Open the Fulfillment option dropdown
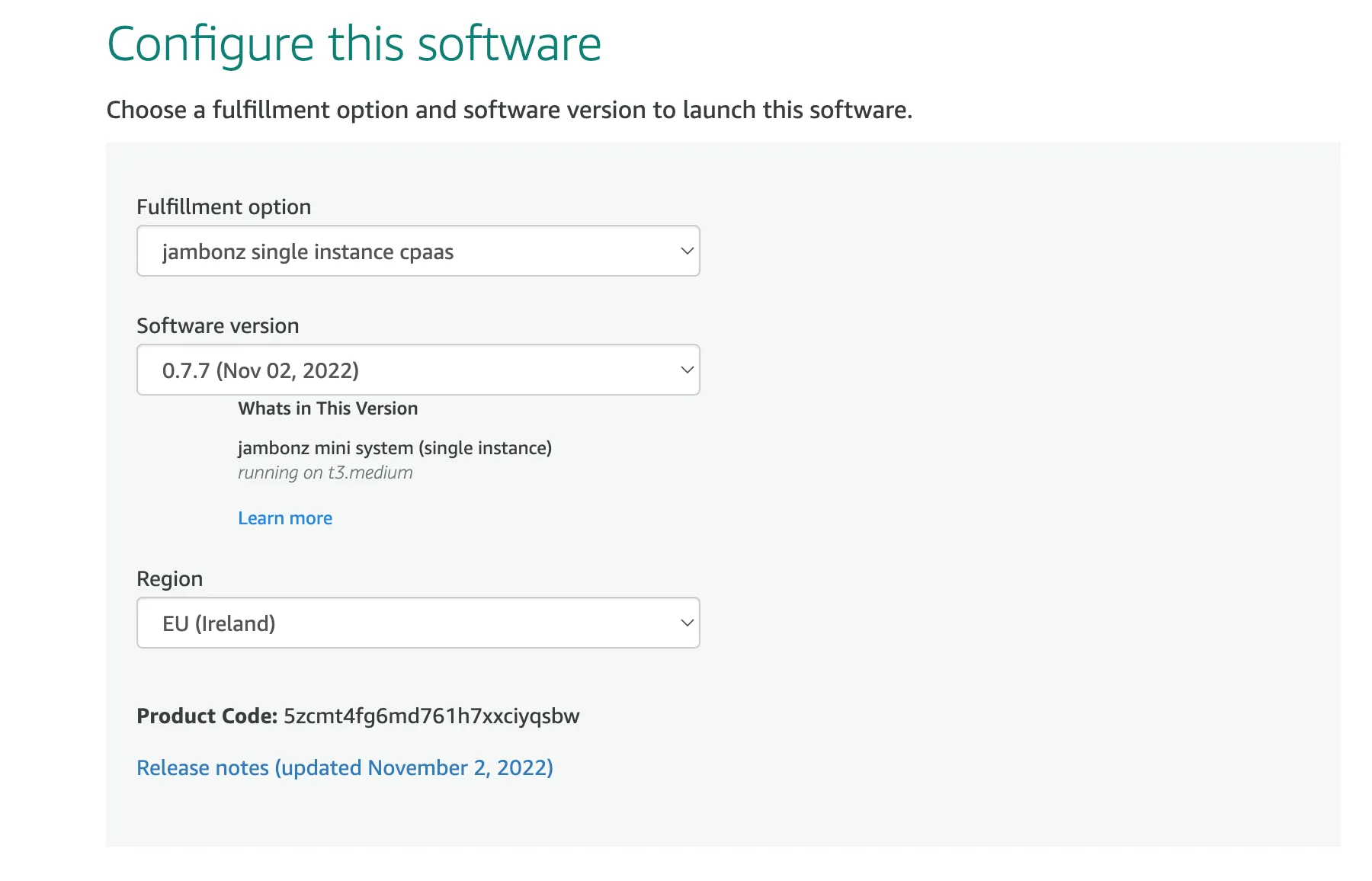Viewport: 1372px width, 881px height. pos(418,251)
